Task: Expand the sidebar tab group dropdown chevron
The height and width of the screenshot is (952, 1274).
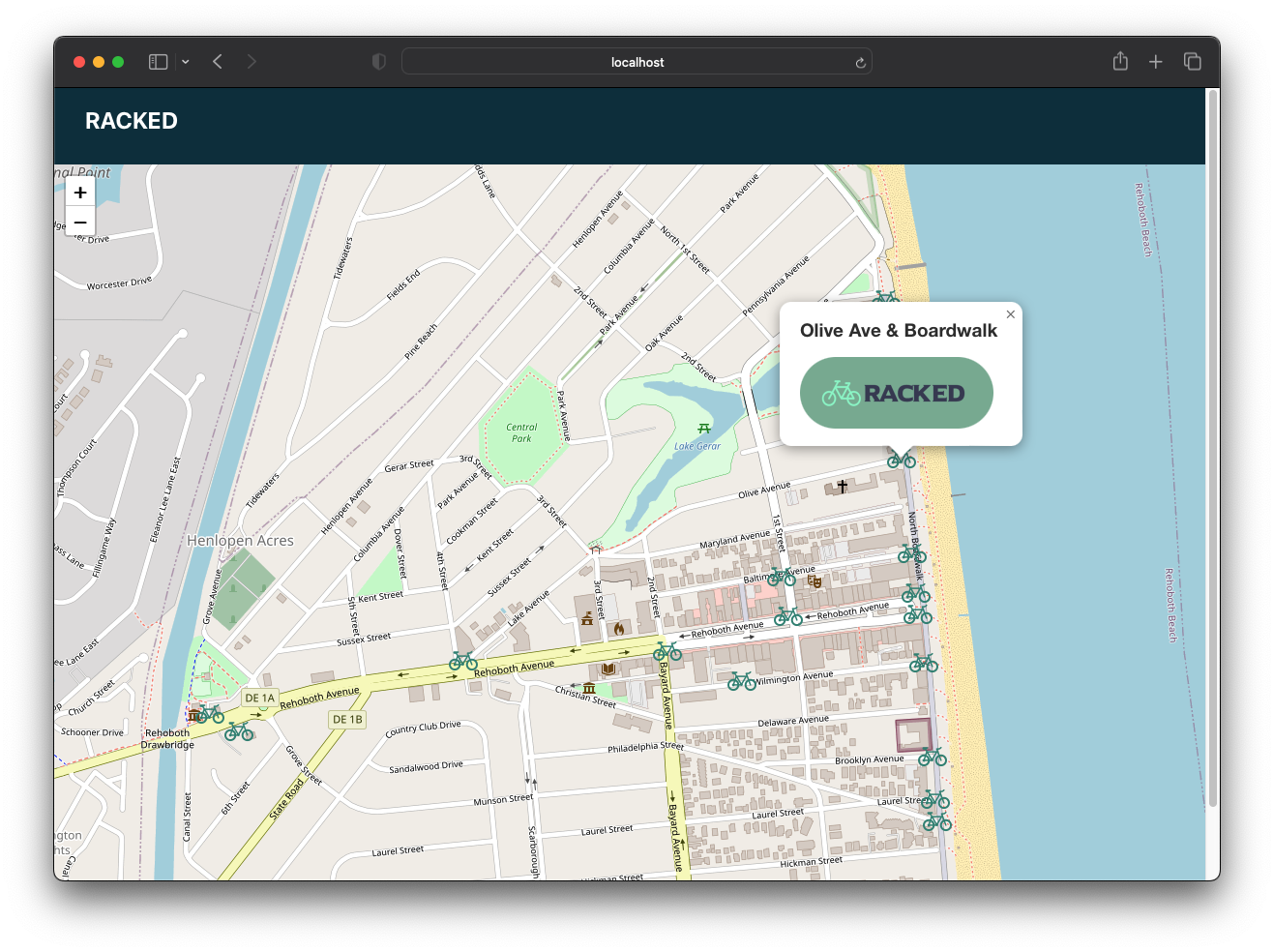Action: 186,62
